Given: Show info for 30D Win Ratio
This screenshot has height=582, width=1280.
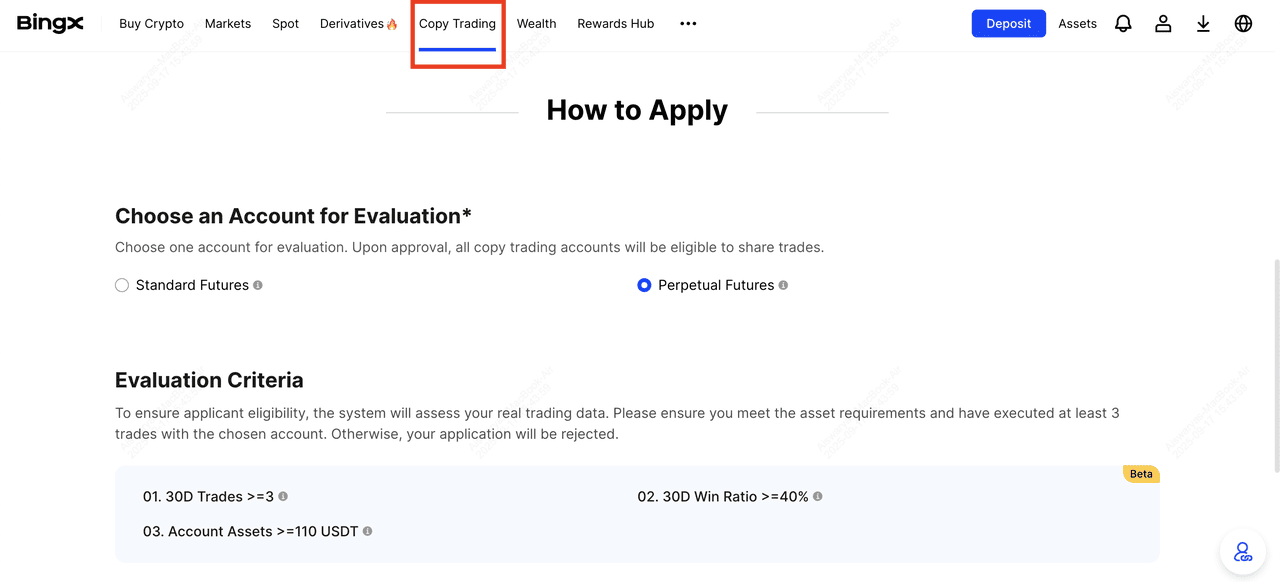Looking at the screenshot, I should 818,496.
